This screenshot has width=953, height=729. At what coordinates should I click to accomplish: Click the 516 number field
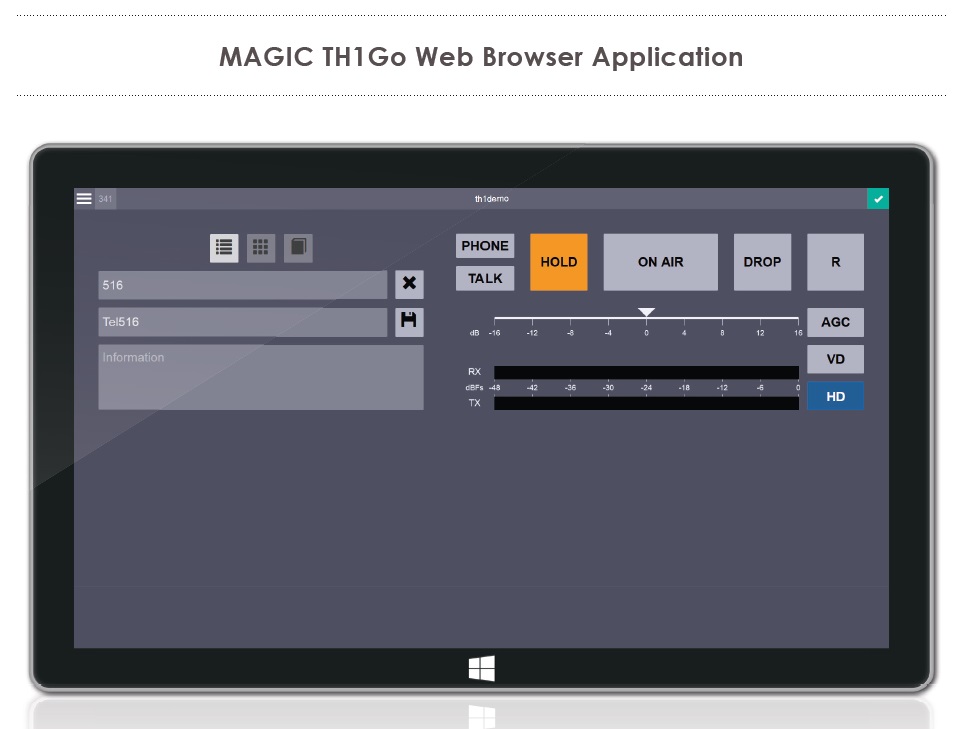pyautogui.click(x=243, y=285)
